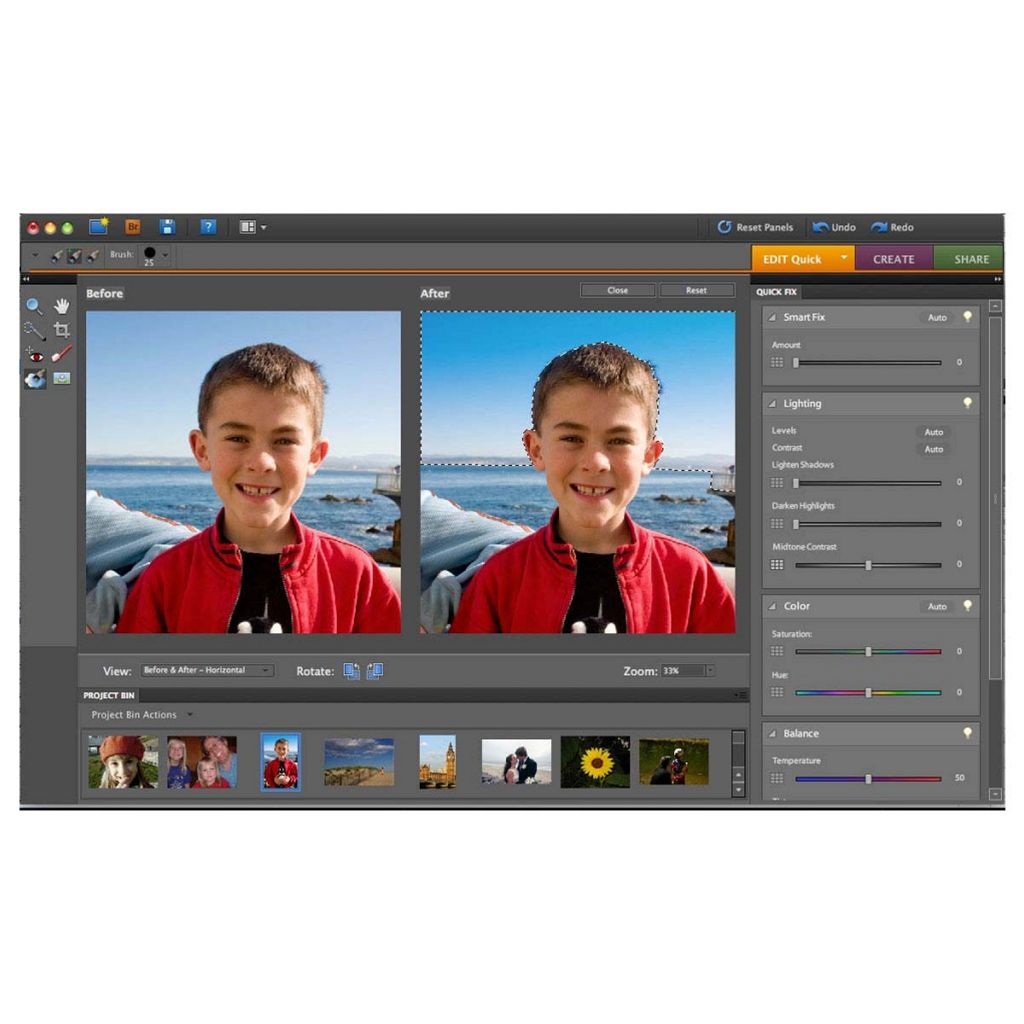Open the SHARE tab
Screen dimensions: 1024x1024
970,259
